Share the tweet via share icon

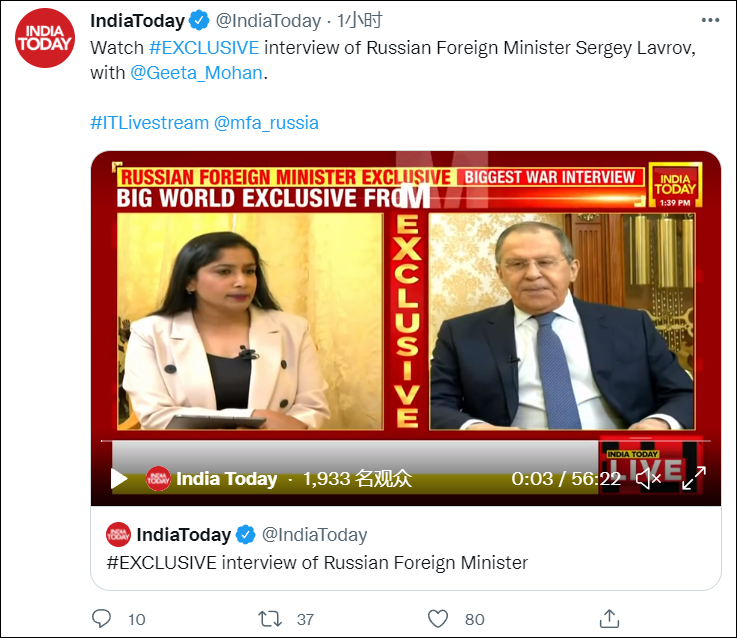[607, 619]
